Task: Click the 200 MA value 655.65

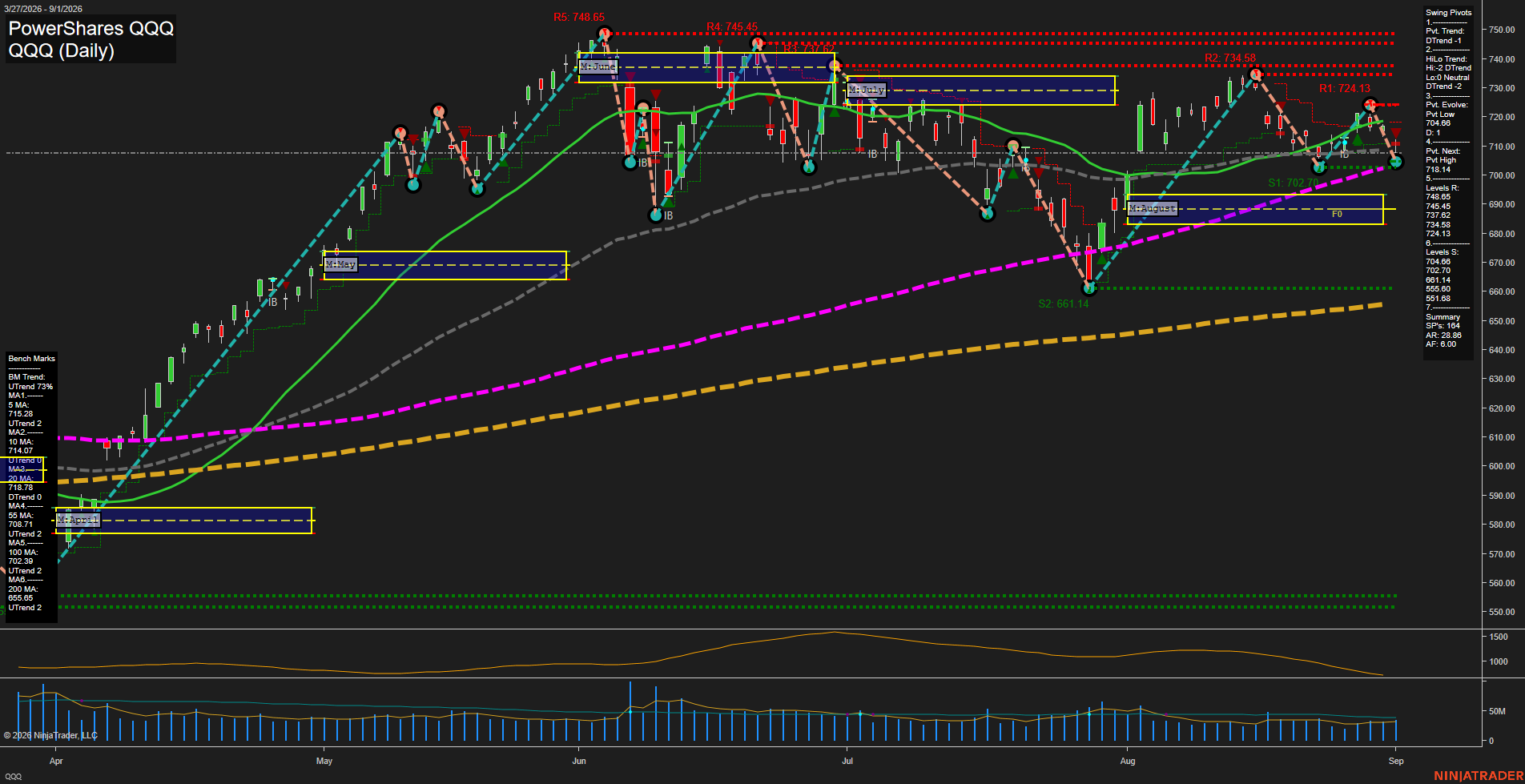Action: tap(20, 598)
